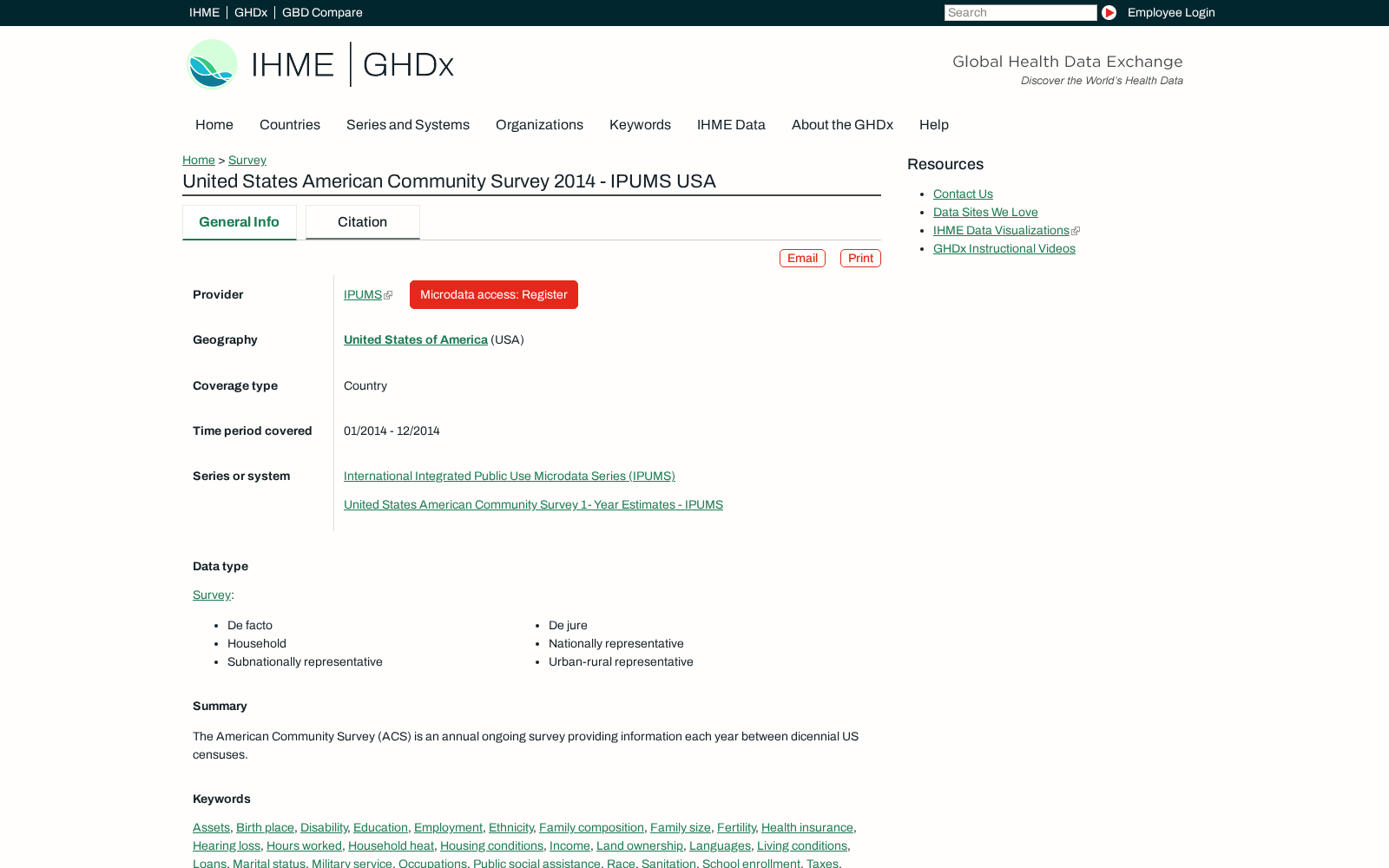Open the Countries menu

coord(290,124)
